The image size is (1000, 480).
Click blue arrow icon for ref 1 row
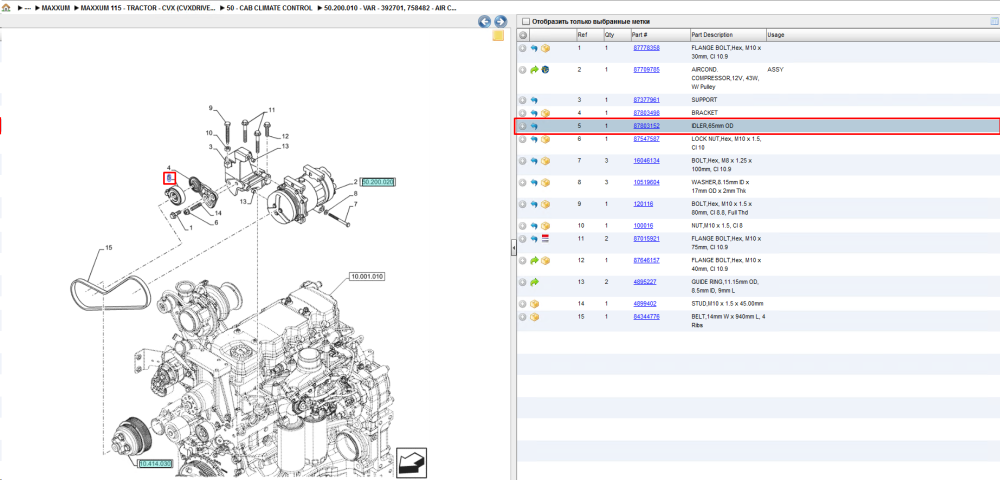(534, 48)
